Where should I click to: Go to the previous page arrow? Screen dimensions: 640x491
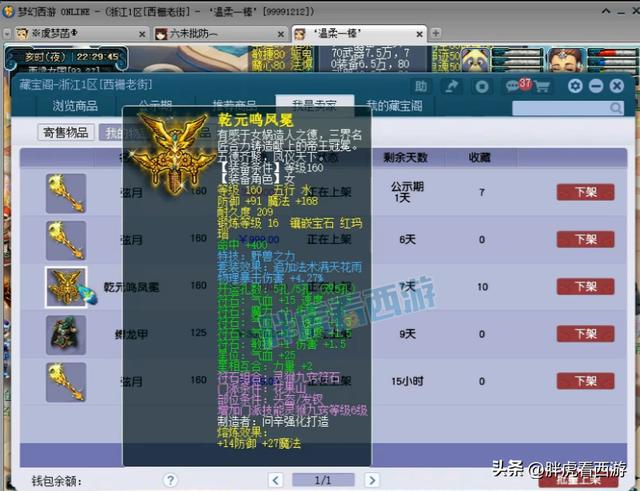[x=276, y=480]
